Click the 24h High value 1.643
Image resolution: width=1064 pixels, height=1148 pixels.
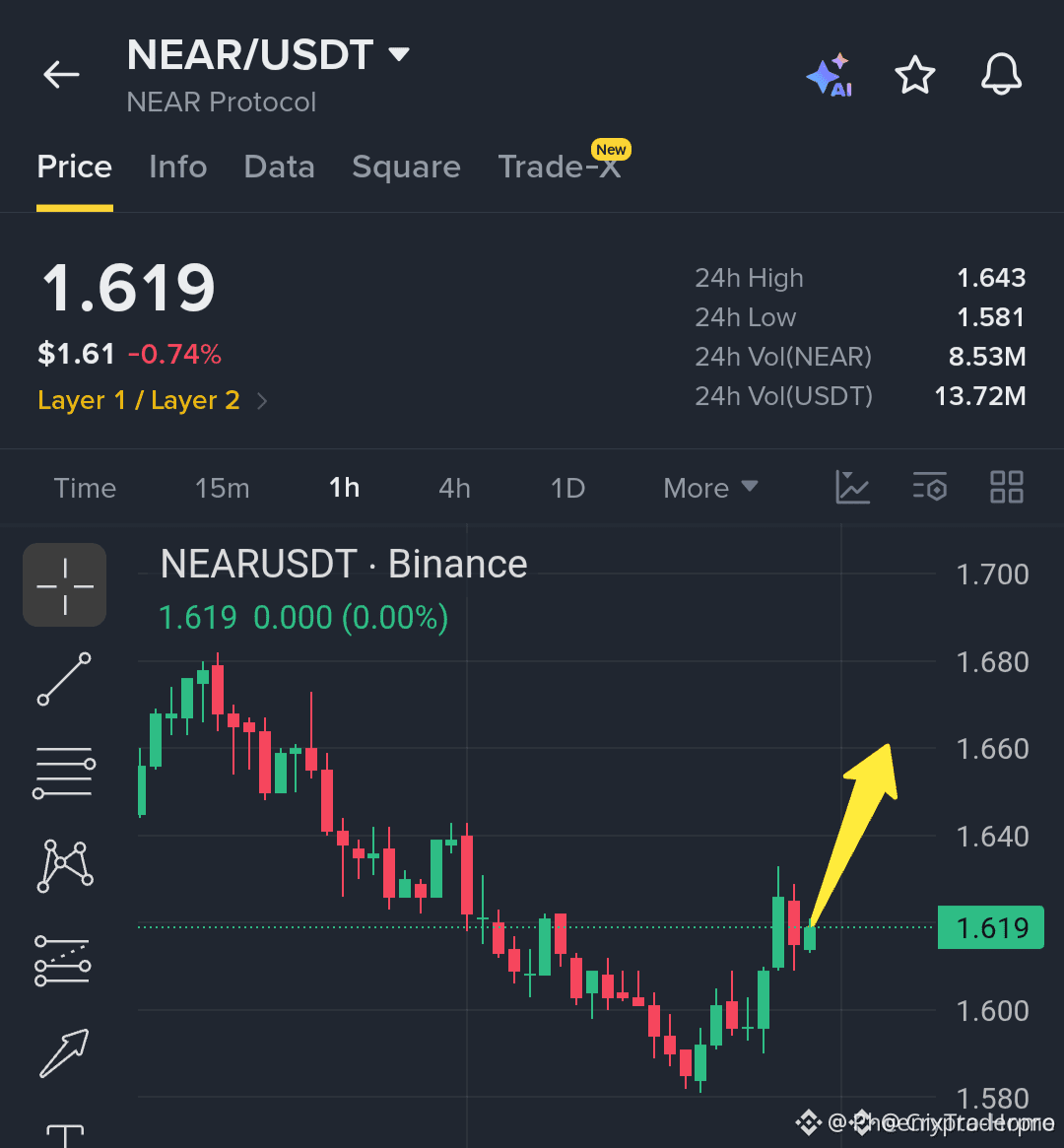tap(991, 278)
